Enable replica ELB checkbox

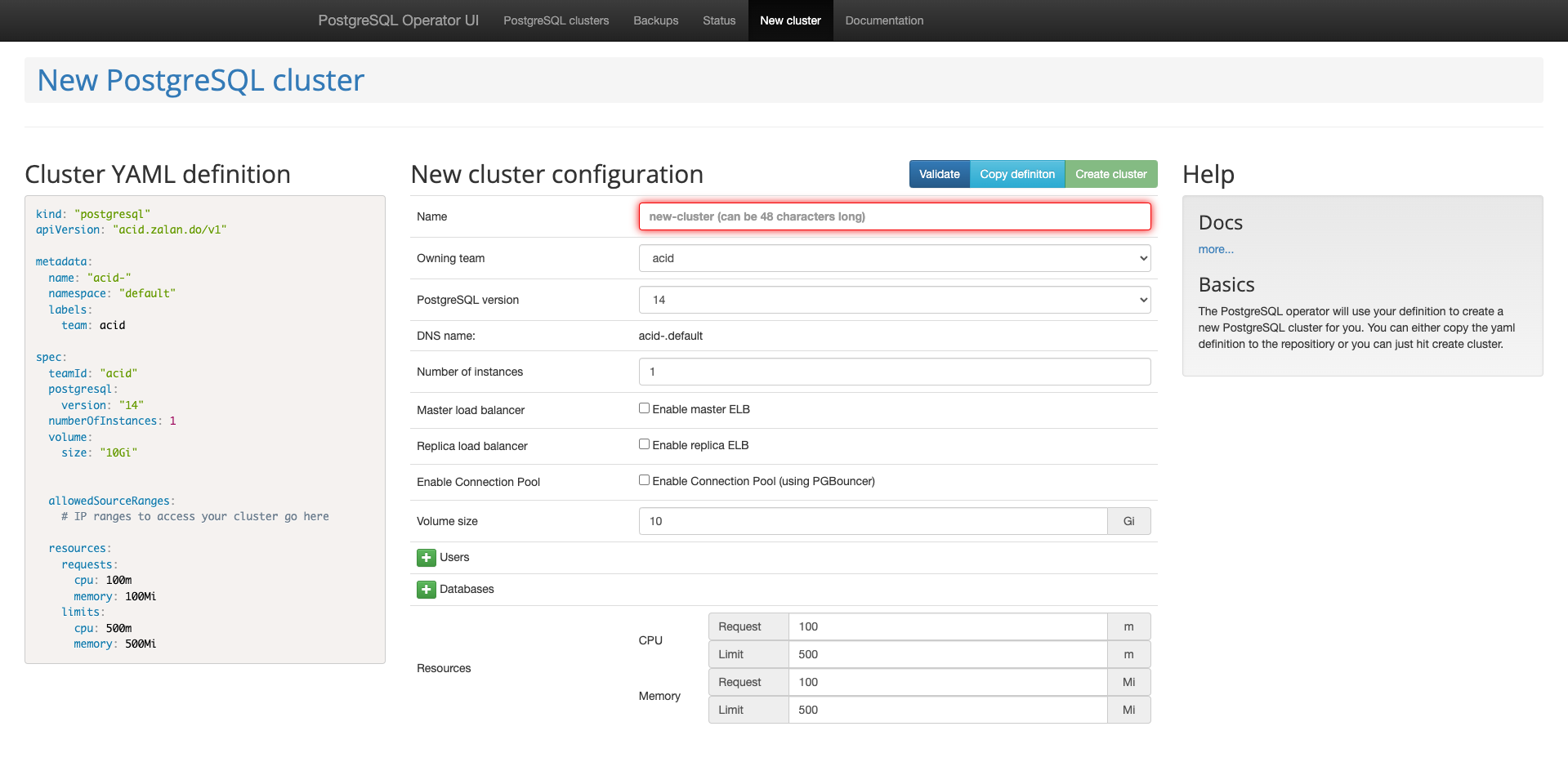coord(644,443)
